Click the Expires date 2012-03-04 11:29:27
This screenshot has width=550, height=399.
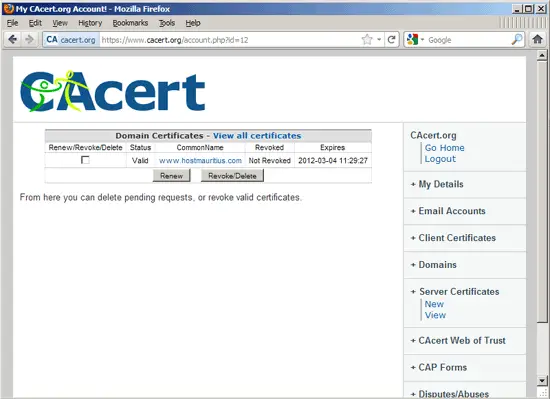[333, 161]
